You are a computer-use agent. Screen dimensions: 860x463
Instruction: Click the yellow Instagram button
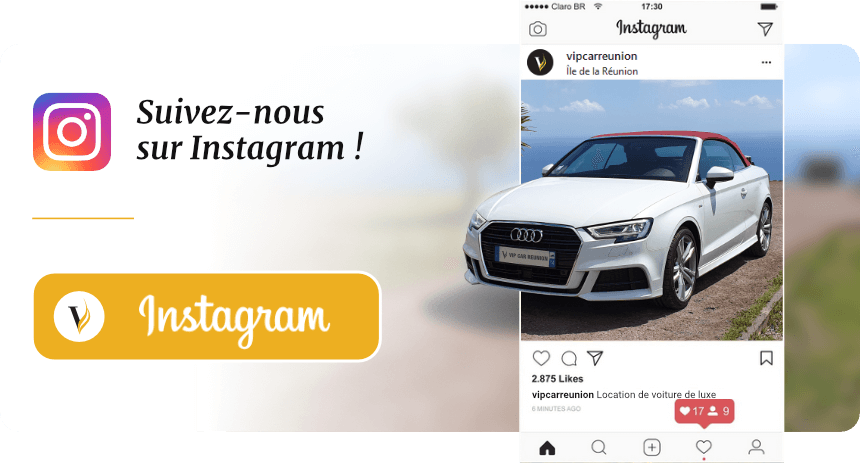[207, 317]
